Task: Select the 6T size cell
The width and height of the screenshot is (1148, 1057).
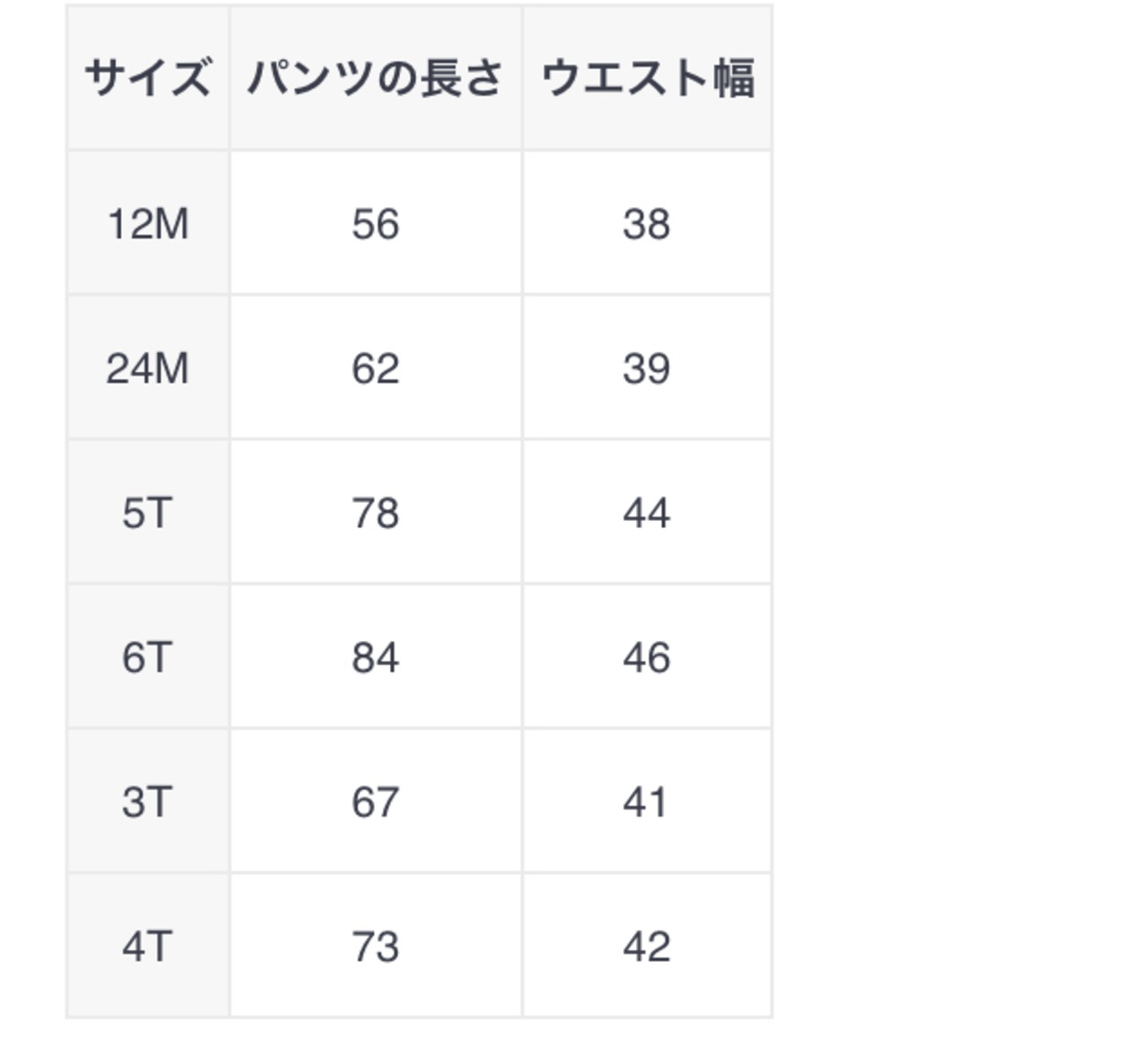Action: (148, 657)
